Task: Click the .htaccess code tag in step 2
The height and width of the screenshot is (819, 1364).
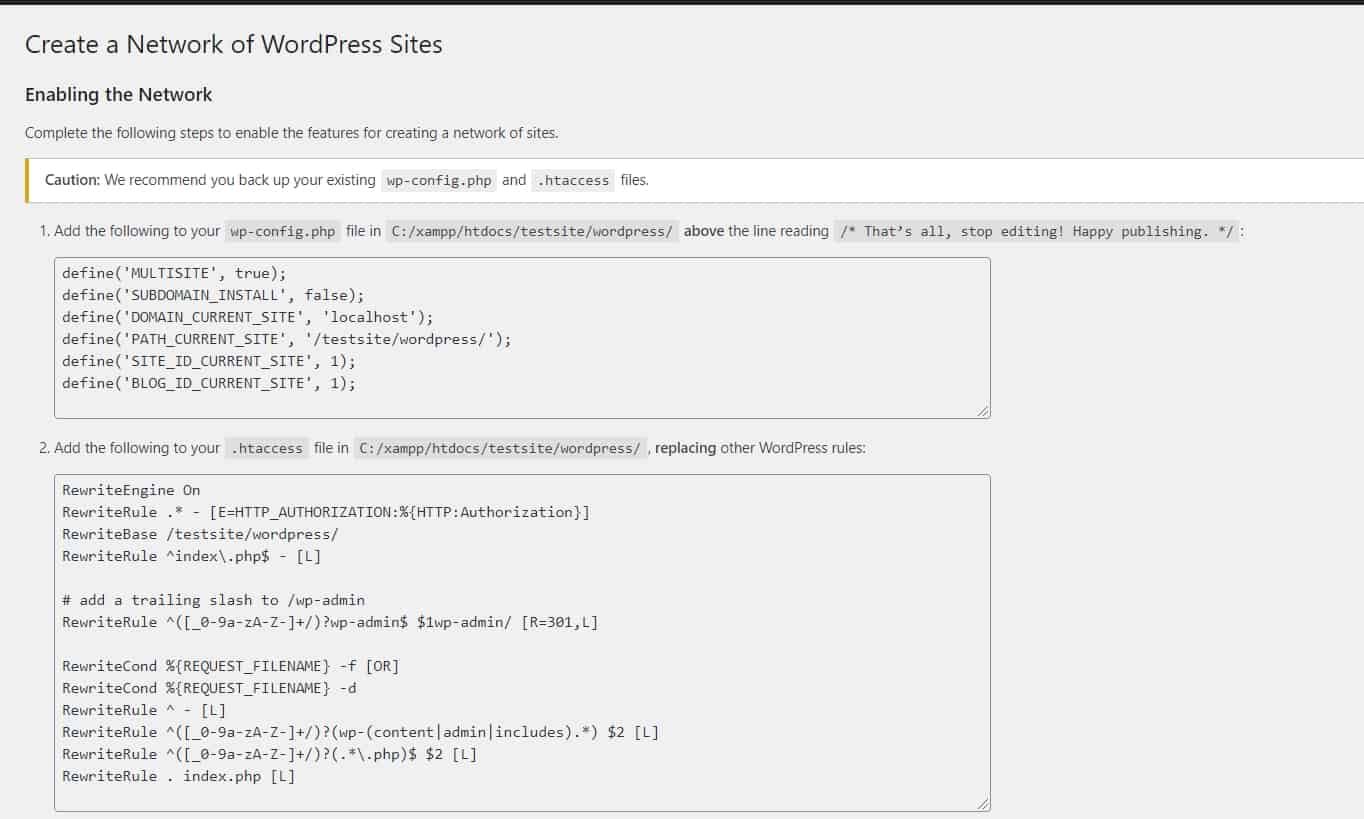Action: point(267,448)
